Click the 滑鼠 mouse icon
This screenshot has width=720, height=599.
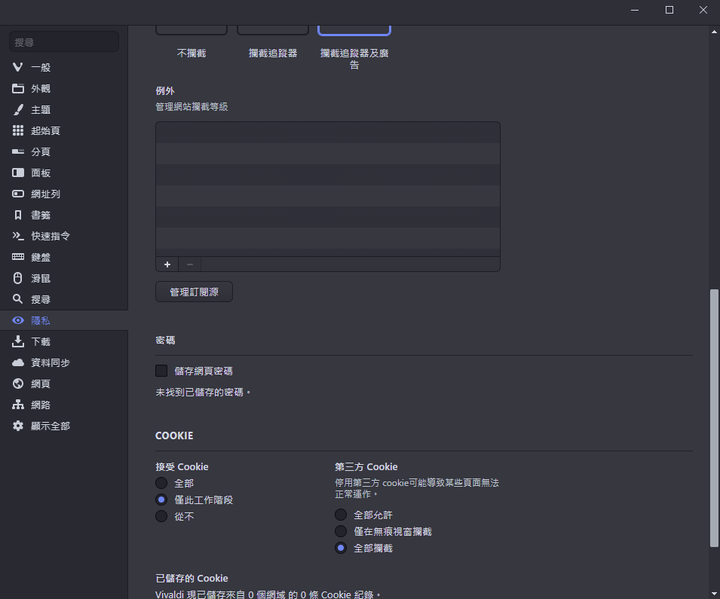18,278
